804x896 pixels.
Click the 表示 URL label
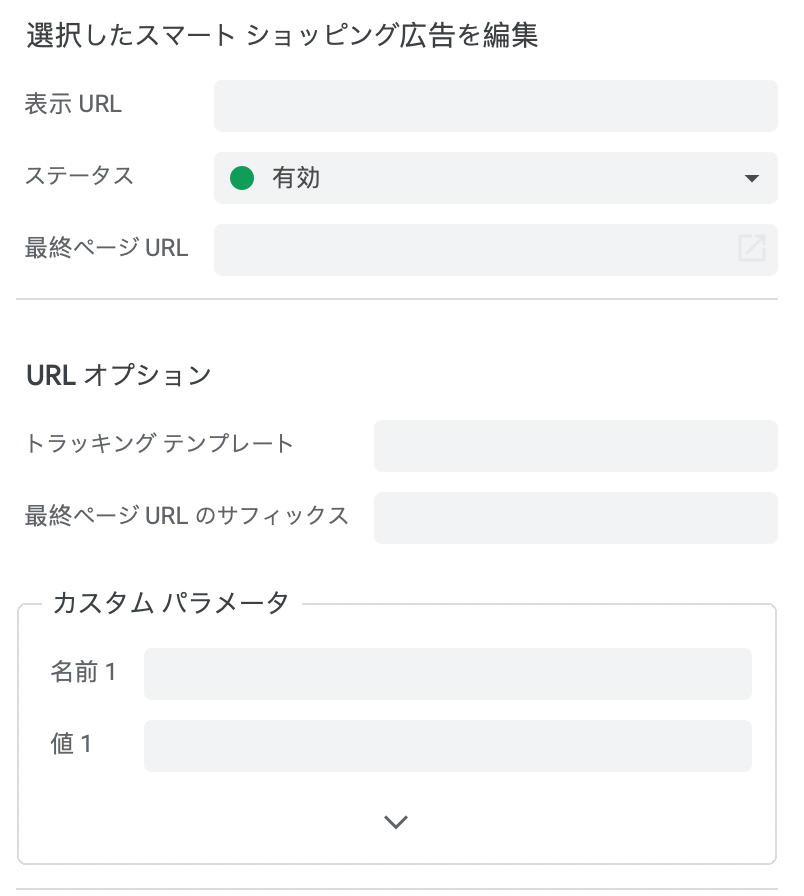[73, 105]
